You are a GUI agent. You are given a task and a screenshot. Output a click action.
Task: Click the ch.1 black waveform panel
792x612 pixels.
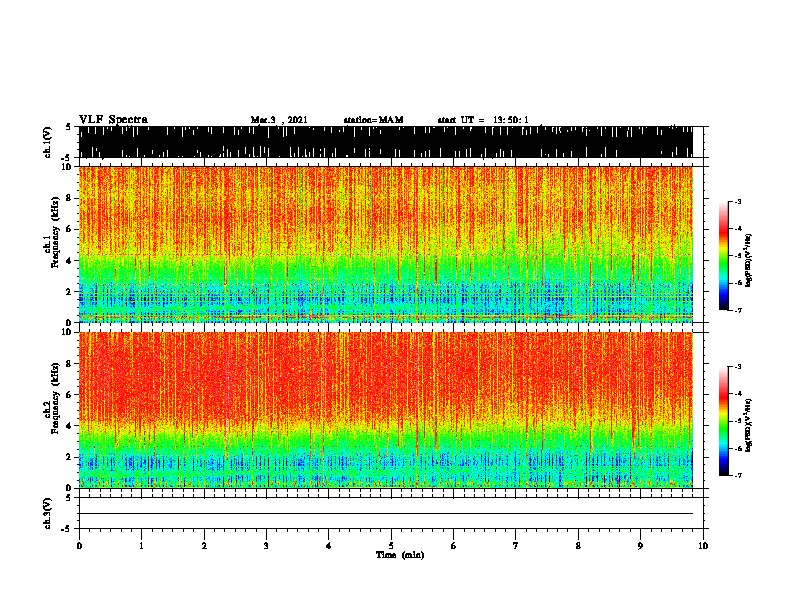[x=386, y=142]
